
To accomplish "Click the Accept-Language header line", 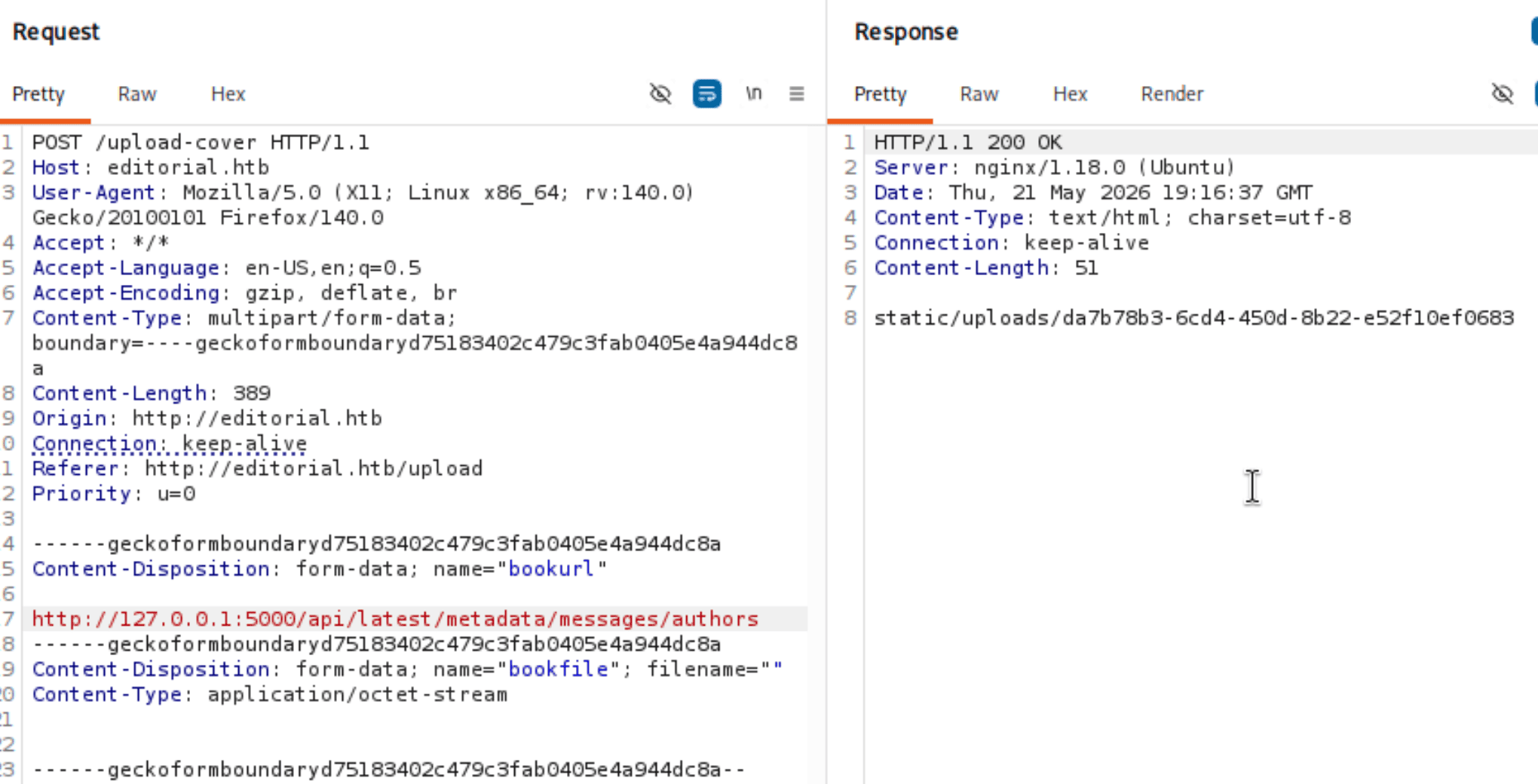I will (x=226, y=268).
